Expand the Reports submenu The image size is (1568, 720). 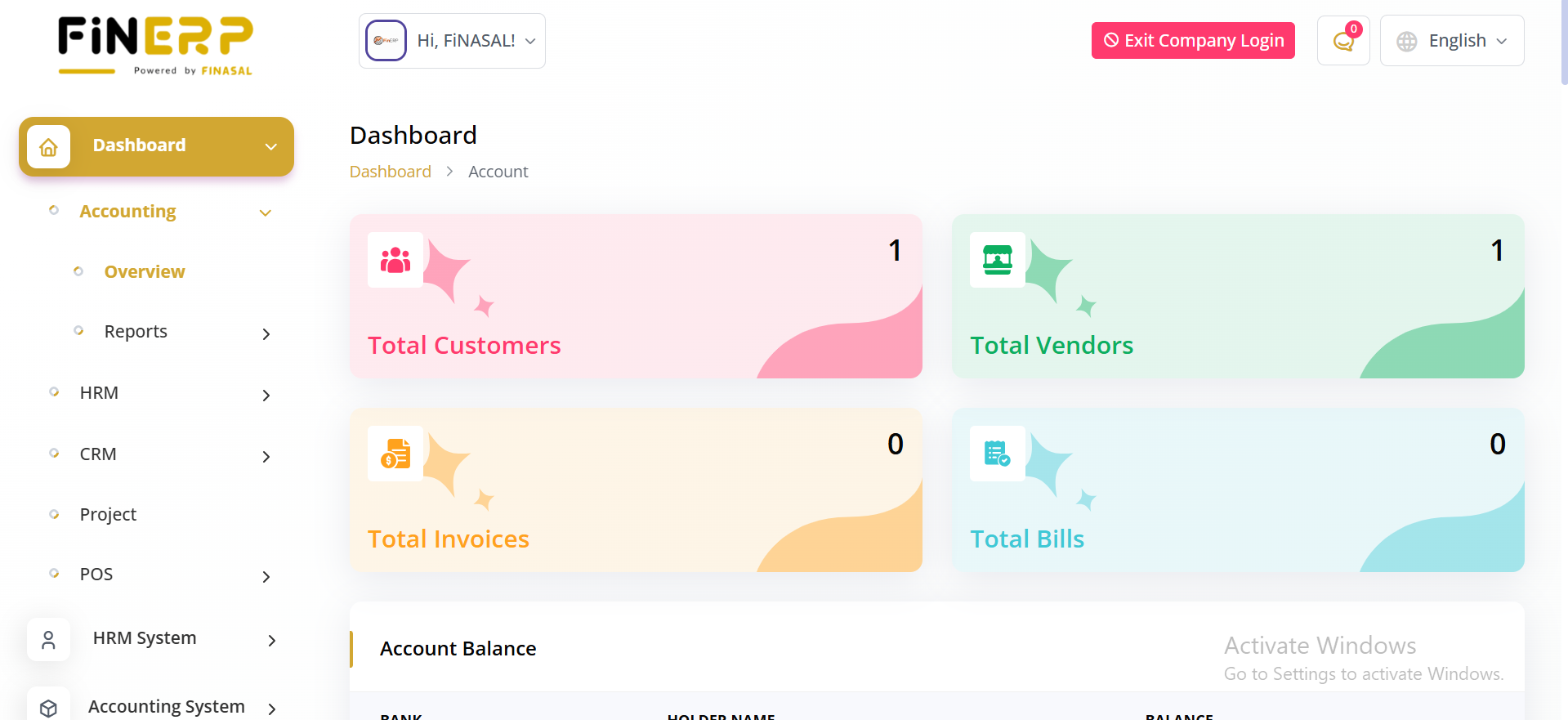click(266, 333)
